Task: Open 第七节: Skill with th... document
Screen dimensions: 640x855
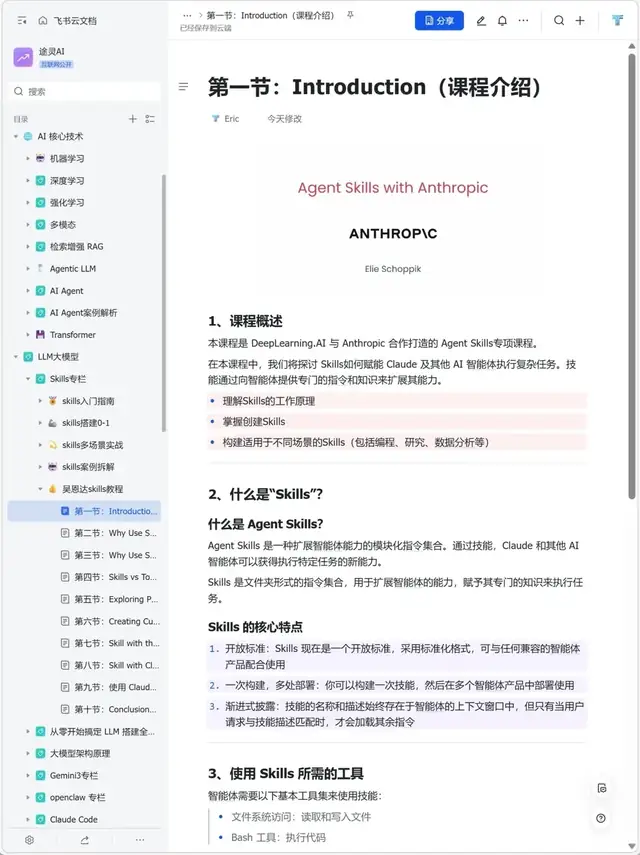Action: pos(117,643)
